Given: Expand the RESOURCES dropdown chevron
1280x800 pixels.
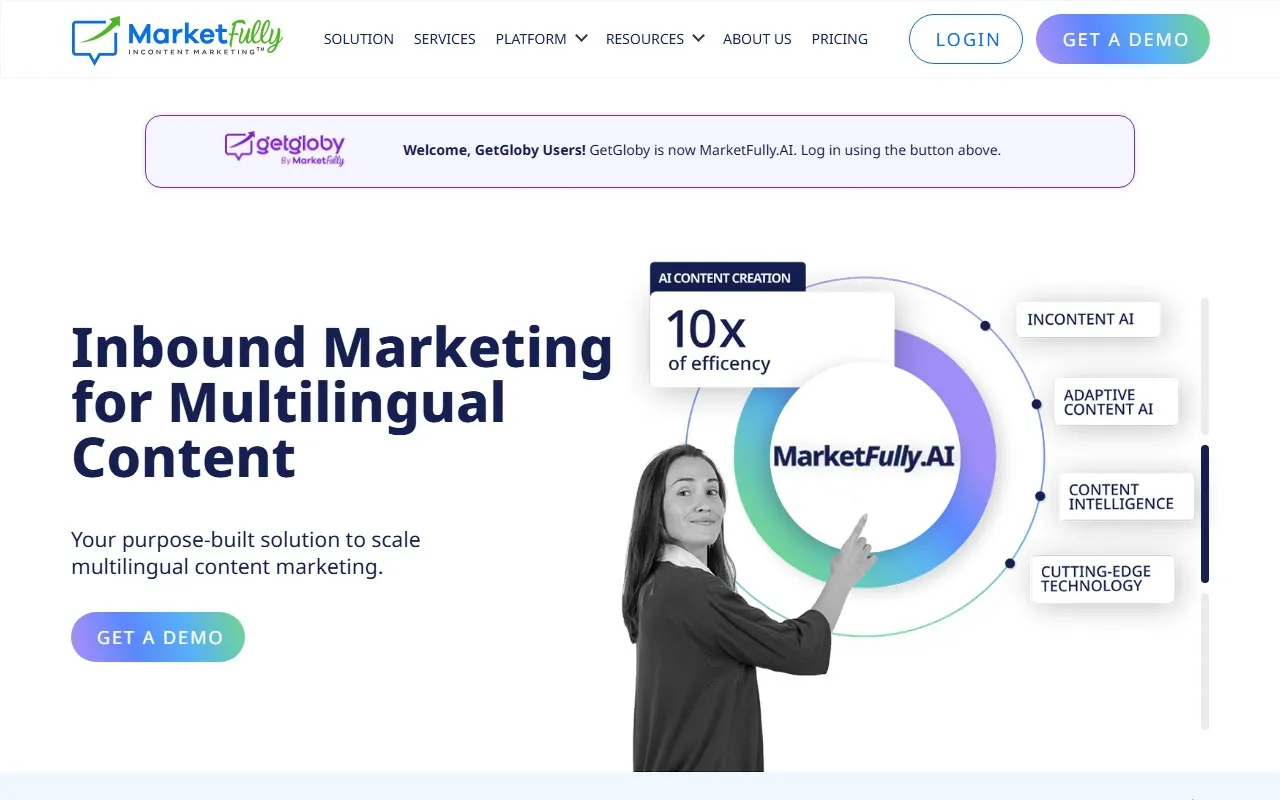Looking at the screenshot, I should [x=698, y=39].
